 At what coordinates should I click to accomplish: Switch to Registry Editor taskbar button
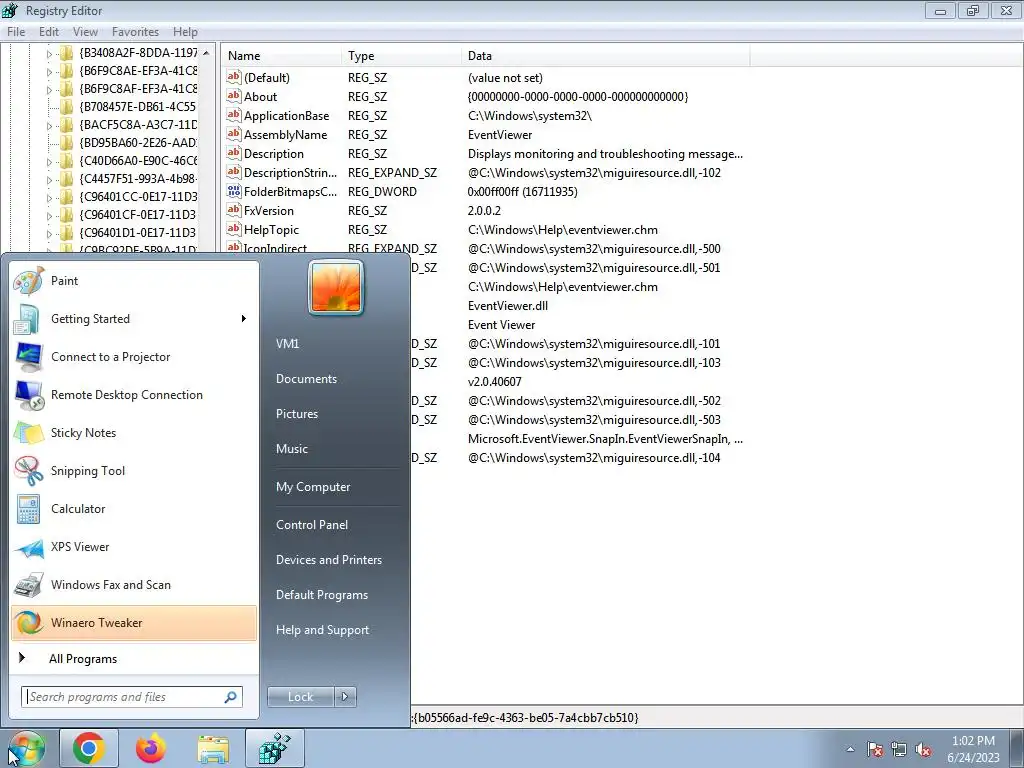pos(274,748)
